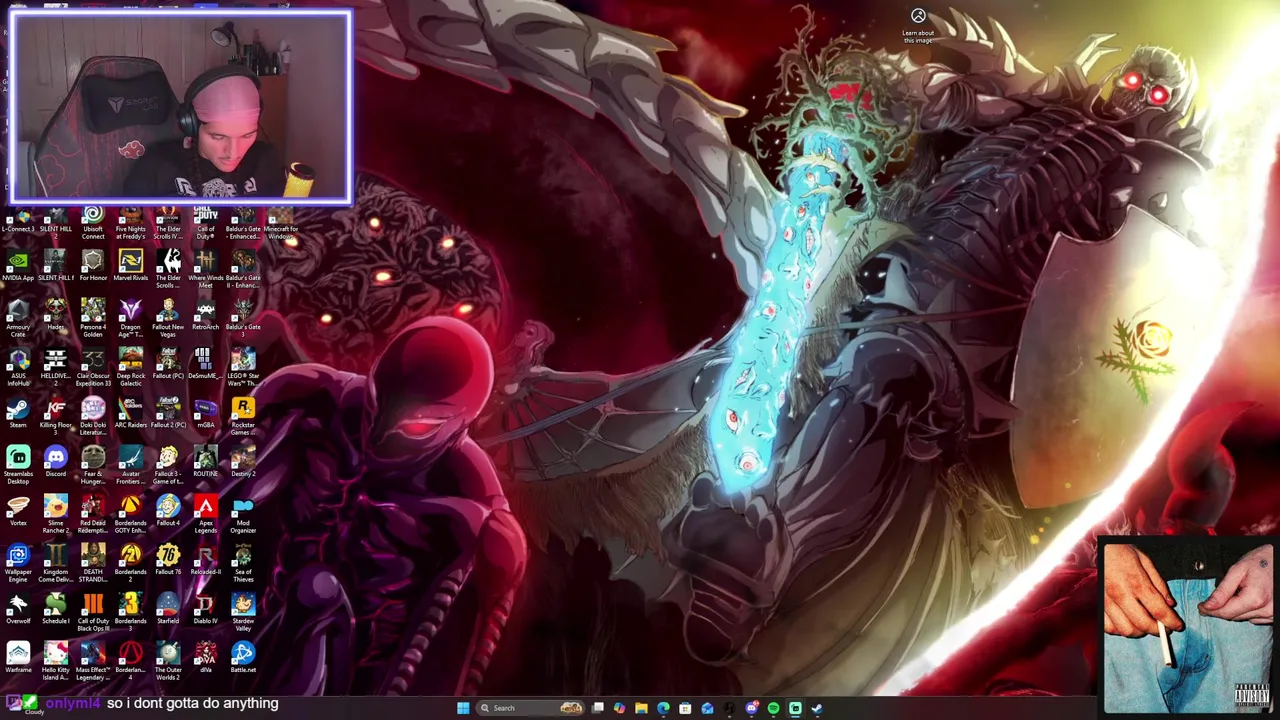Open Hades game shortcut
1280x720 pixels.
55,316
